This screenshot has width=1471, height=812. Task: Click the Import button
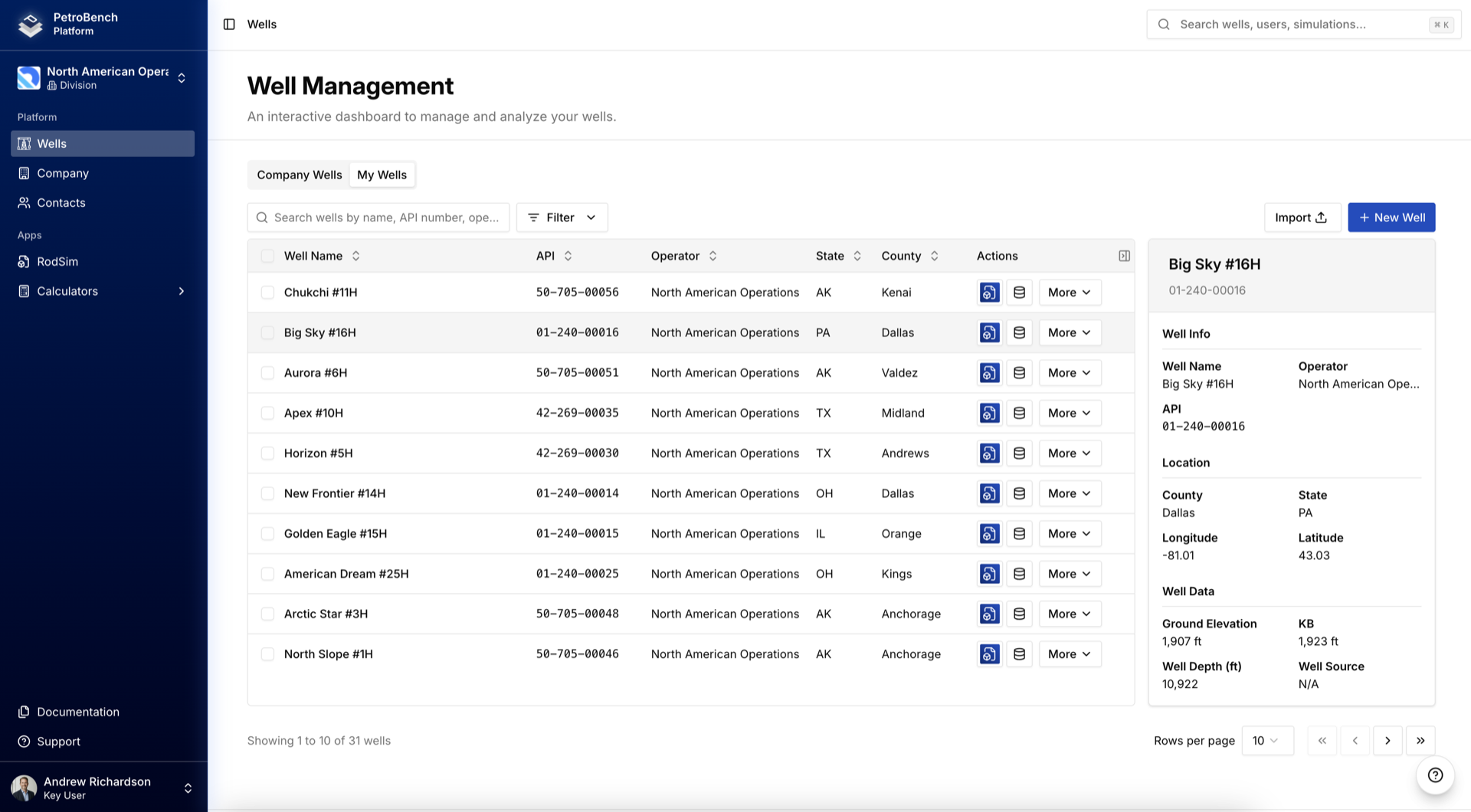(x=1302, y=218)
